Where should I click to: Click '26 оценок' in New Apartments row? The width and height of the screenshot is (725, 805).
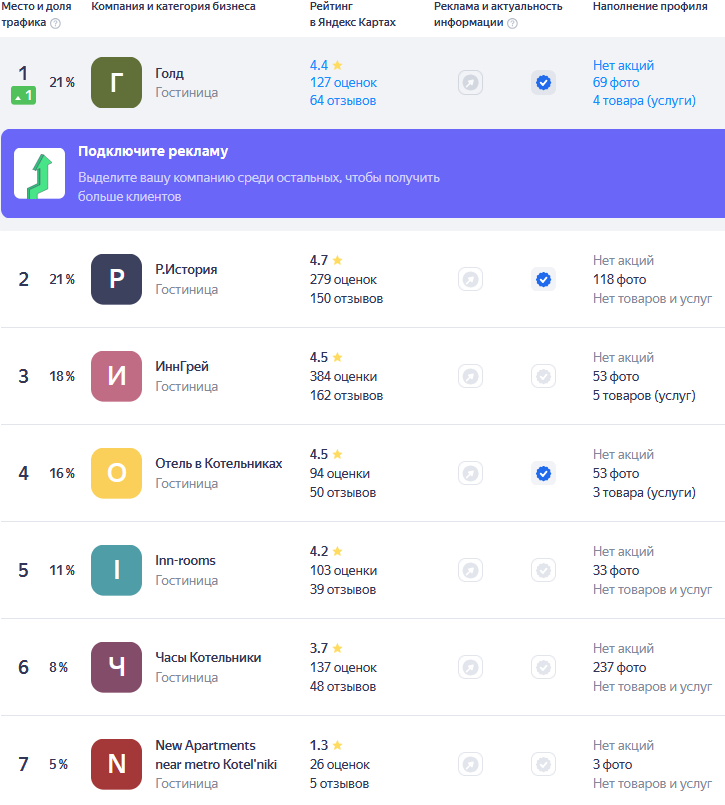pyautogui.click(x=340, y=765)
